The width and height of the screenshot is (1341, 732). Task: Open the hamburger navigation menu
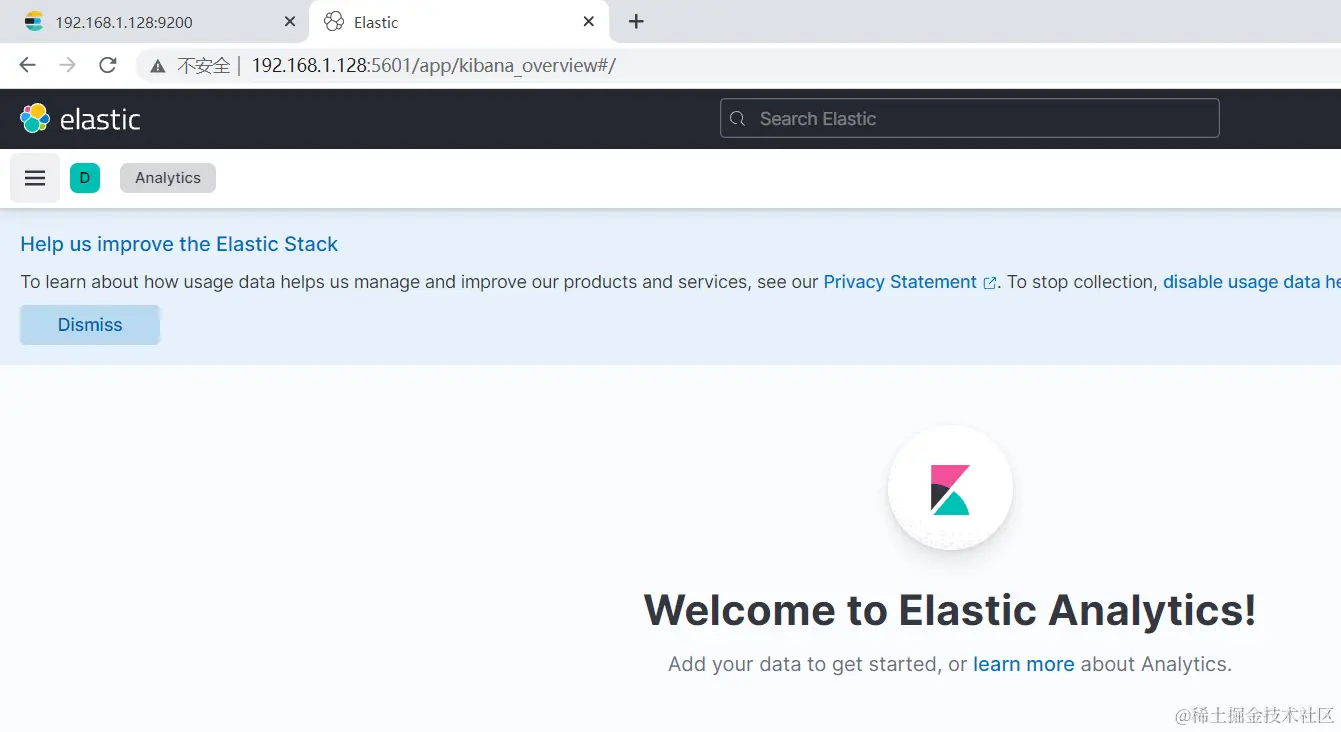click(35, 178)
